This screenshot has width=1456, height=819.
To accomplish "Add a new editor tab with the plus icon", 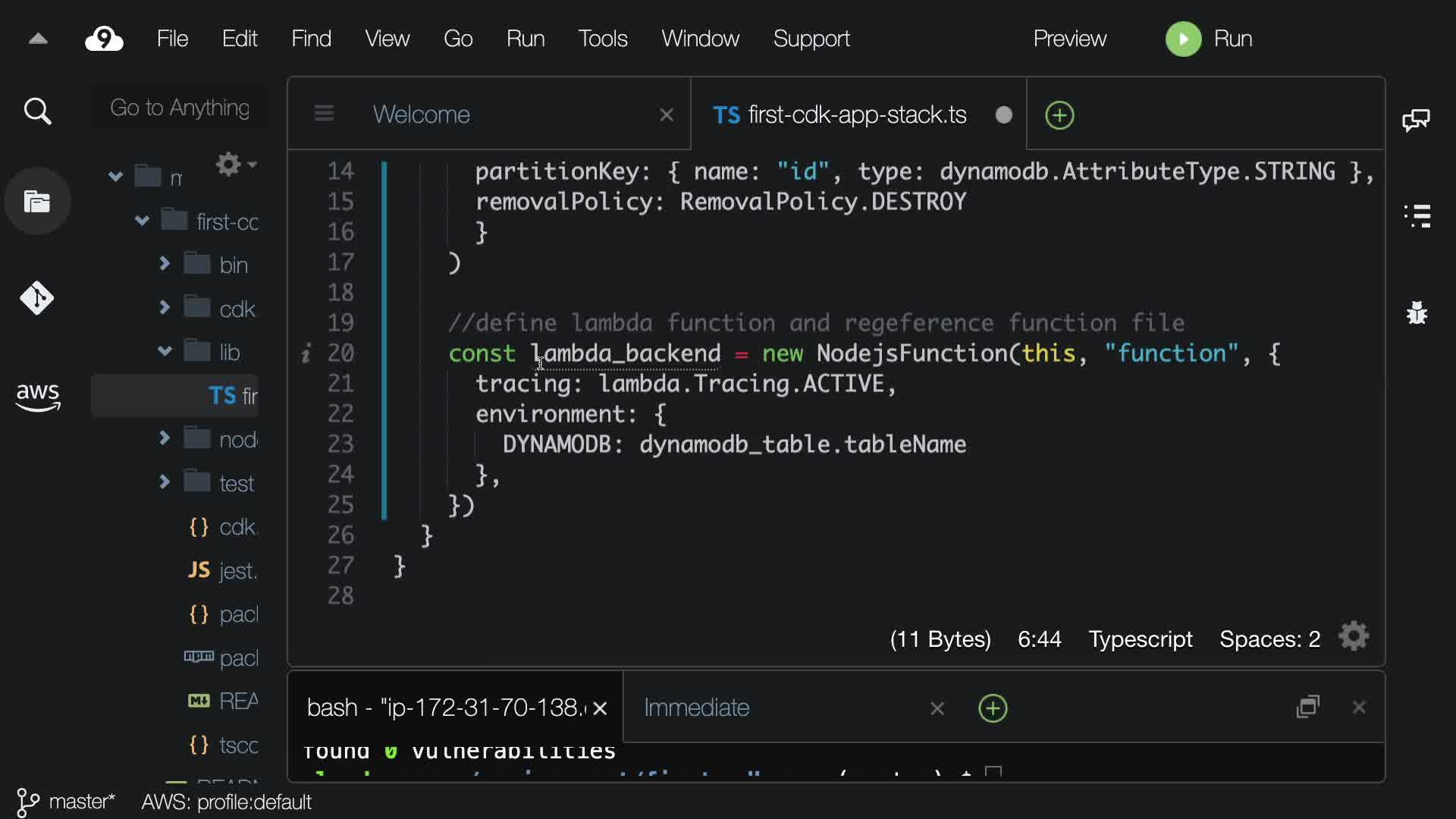I will 1059,115.
